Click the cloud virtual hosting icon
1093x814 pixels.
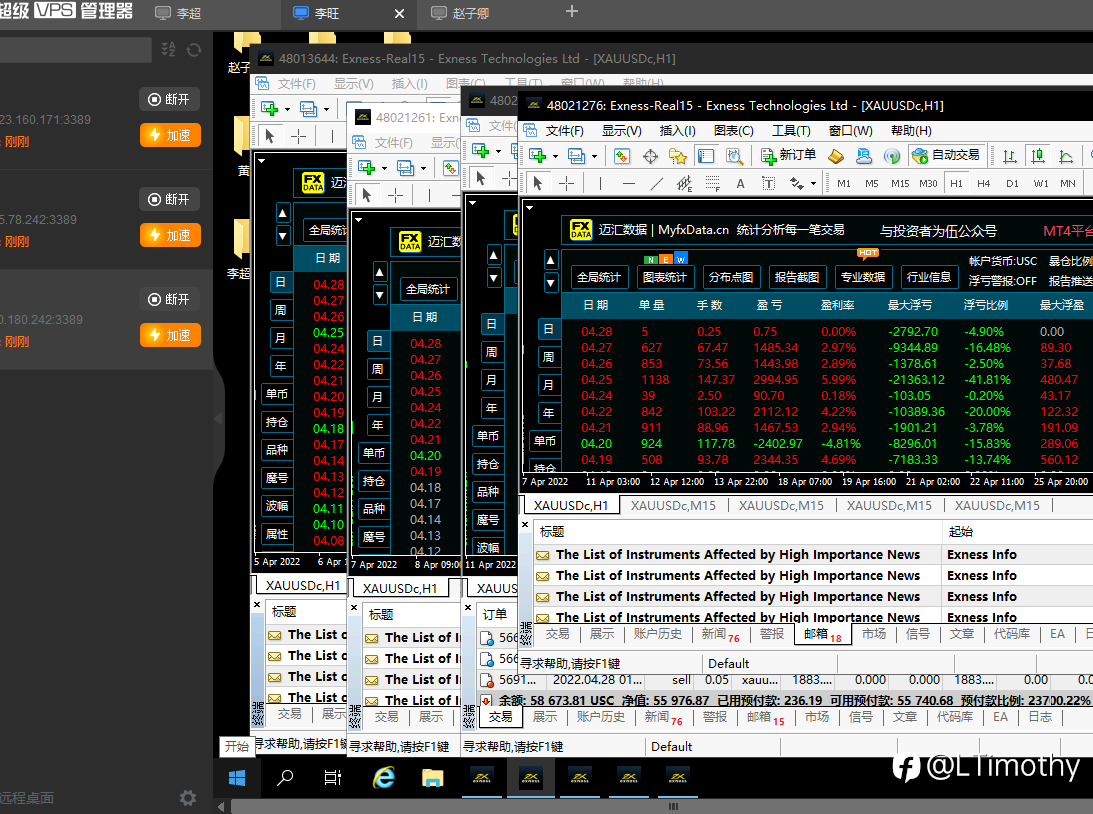tap(864, 156)
